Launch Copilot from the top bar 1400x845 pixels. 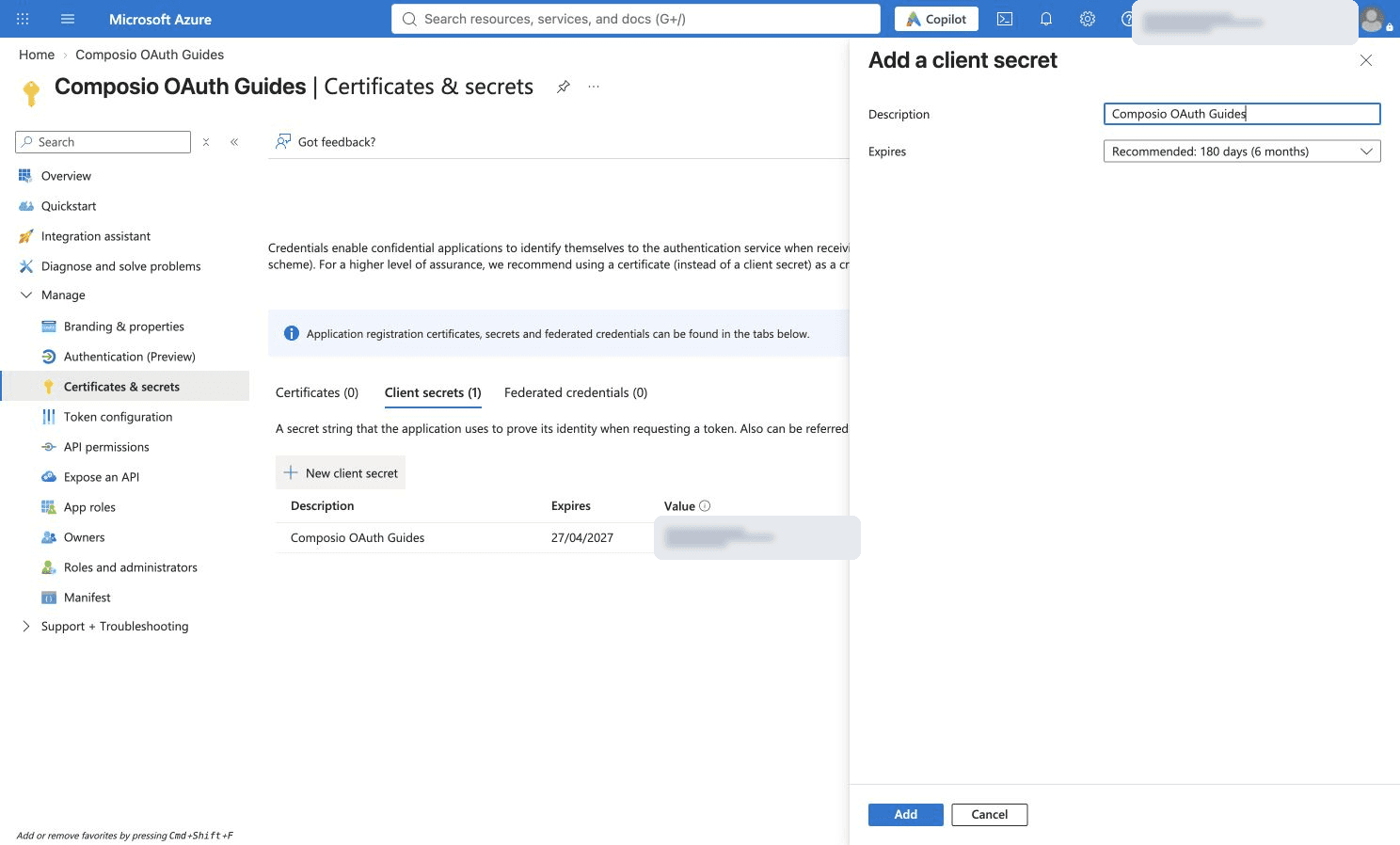pos(937,19)
